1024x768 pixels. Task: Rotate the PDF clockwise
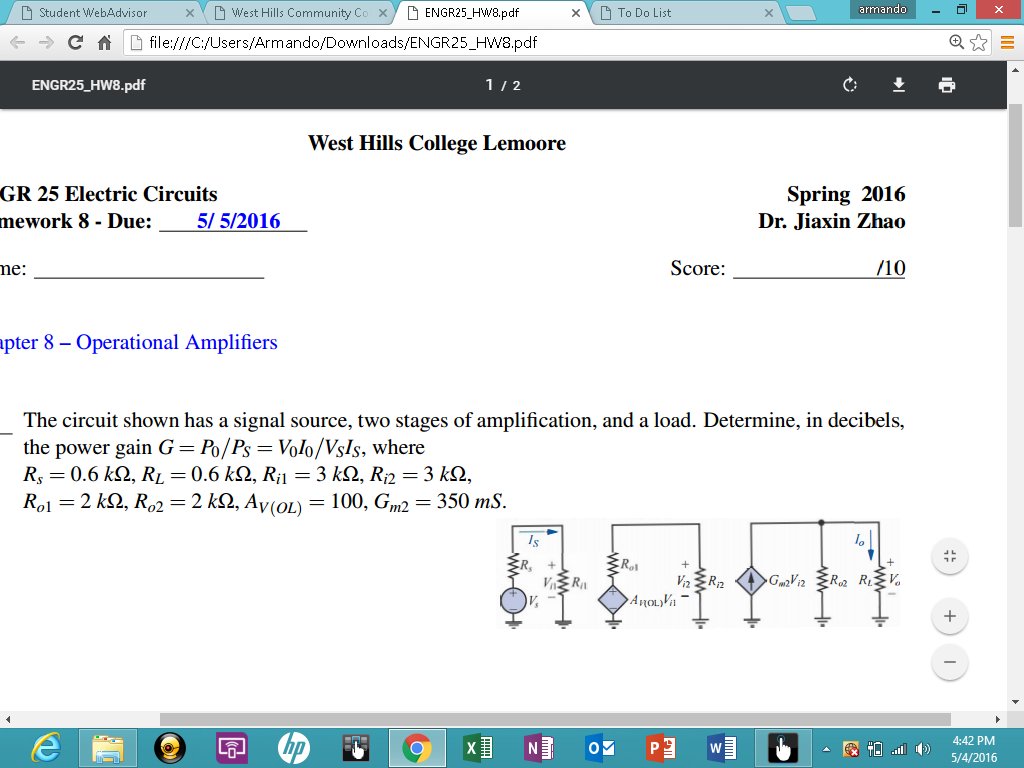(x=849, y=85)
